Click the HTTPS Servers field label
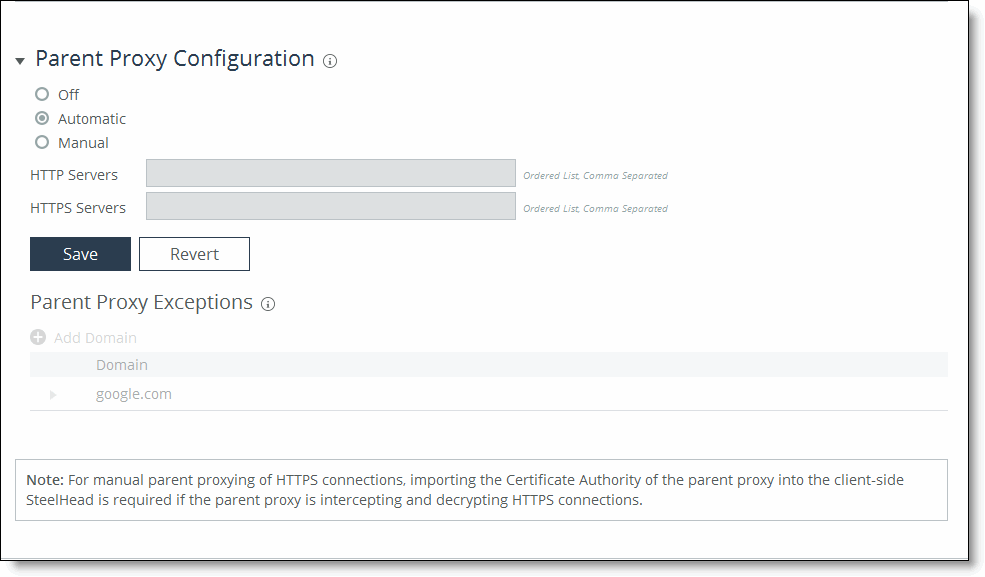 78,208
